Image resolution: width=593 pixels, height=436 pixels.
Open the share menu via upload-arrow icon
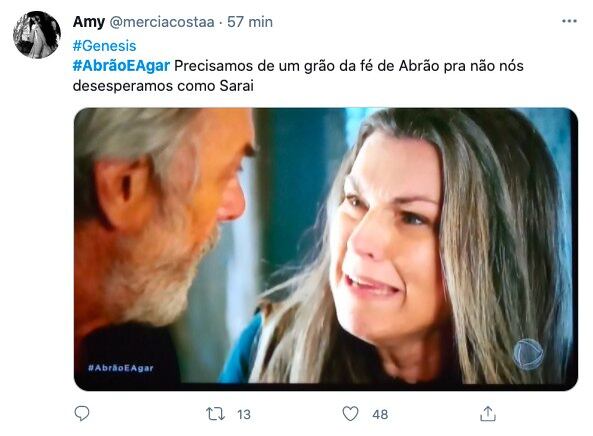tap(488, 414)
